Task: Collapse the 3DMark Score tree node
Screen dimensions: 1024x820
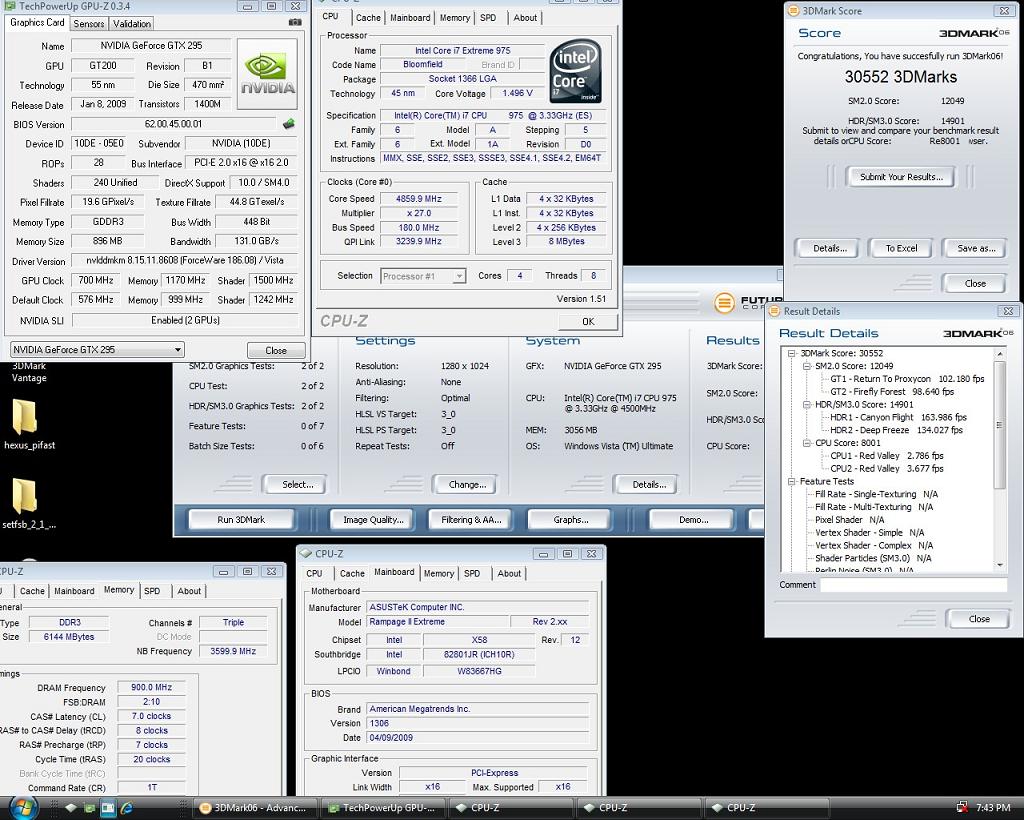Action: 792,353
